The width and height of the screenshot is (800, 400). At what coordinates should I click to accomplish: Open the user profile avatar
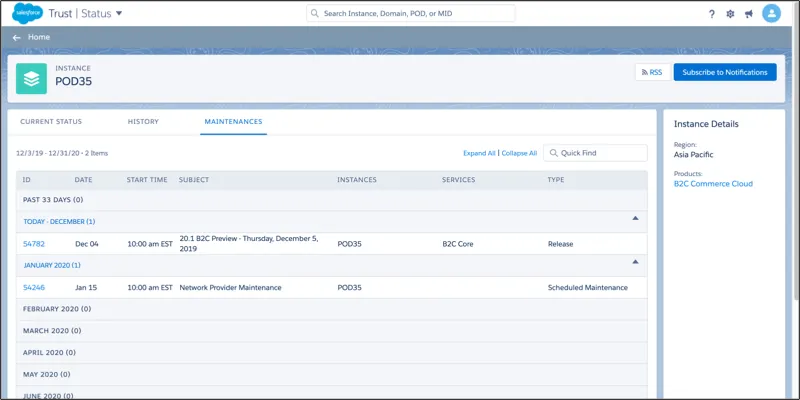click(x=771, y=13)
